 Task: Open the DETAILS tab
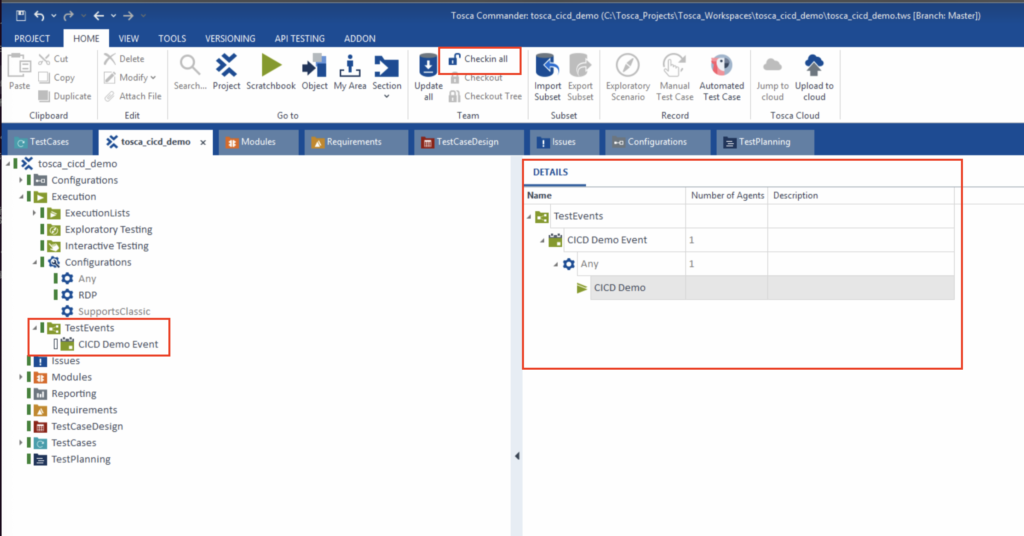551,172
